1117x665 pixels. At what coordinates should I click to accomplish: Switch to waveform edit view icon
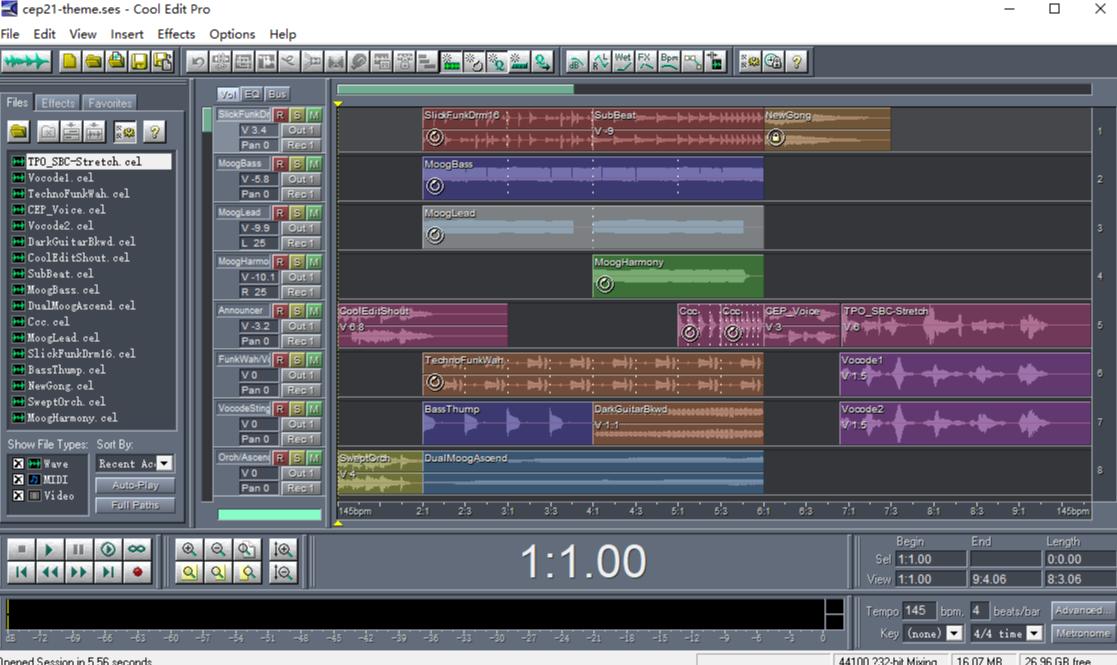26,62
